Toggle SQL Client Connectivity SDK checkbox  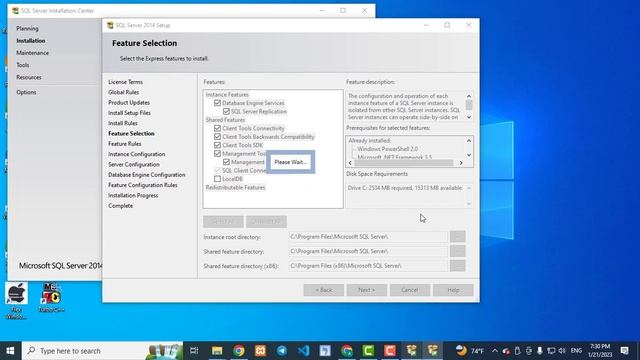[217, 170]
